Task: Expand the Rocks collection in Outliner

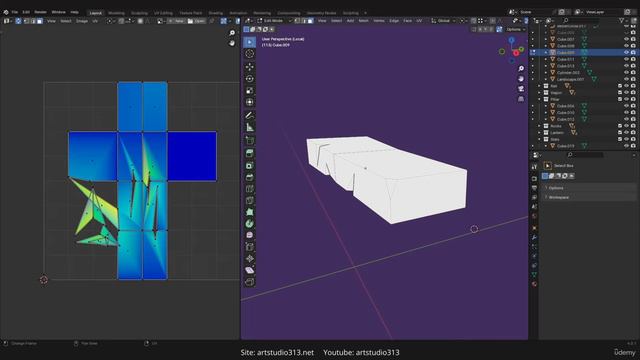Action: click(x=540, y=126)
